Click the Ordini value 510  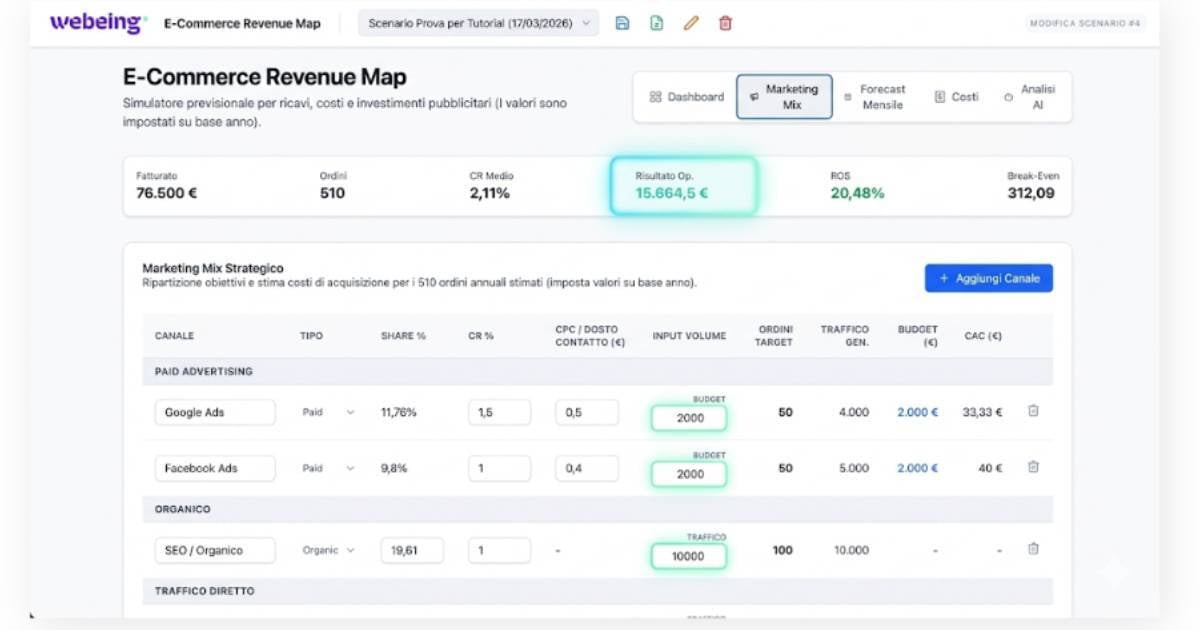click(332, 193)
